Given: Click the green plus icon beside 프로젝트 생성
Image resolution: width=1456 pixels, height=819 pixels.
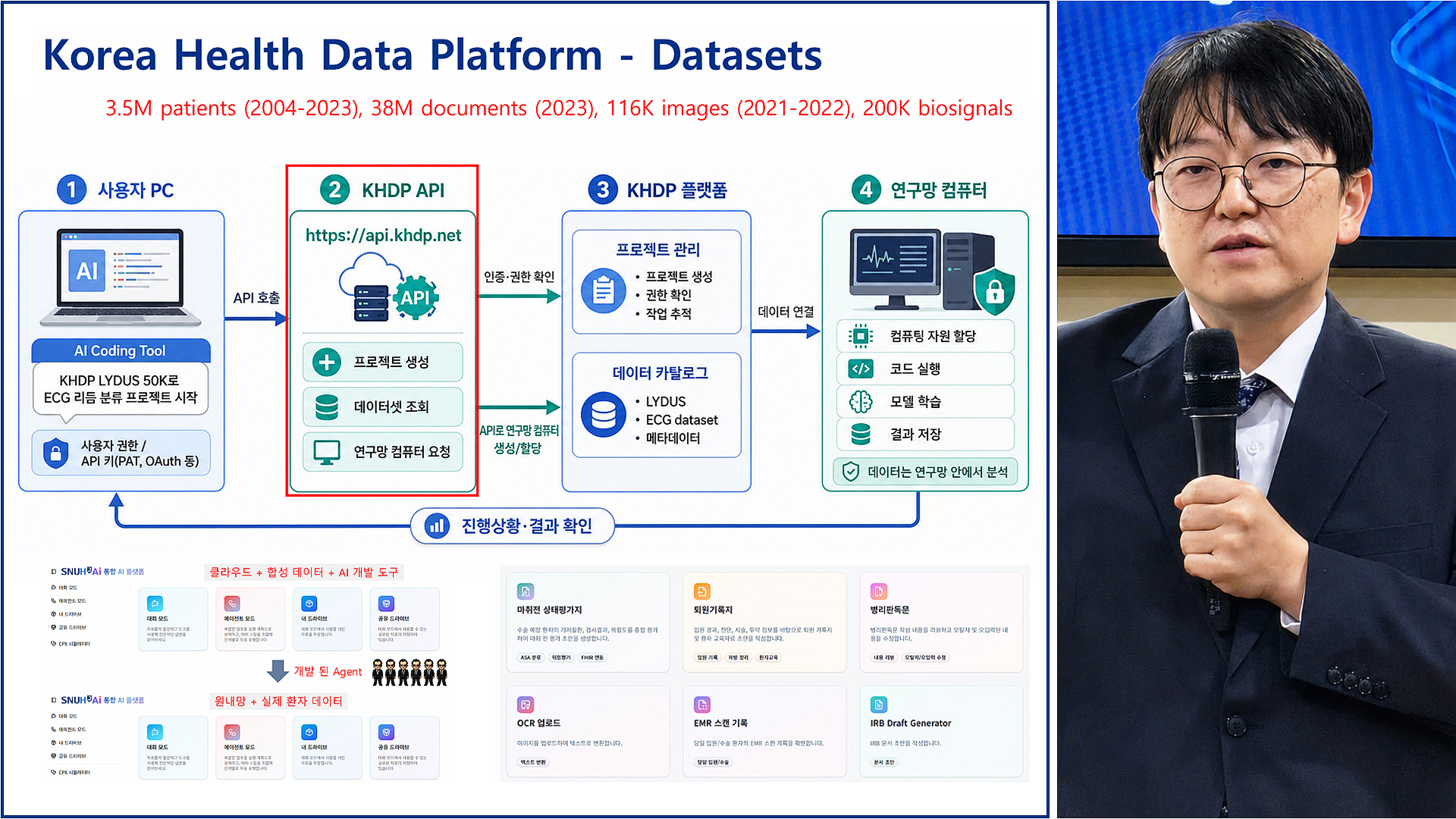Looking at the screenshot, I should [x=327, y=362].
